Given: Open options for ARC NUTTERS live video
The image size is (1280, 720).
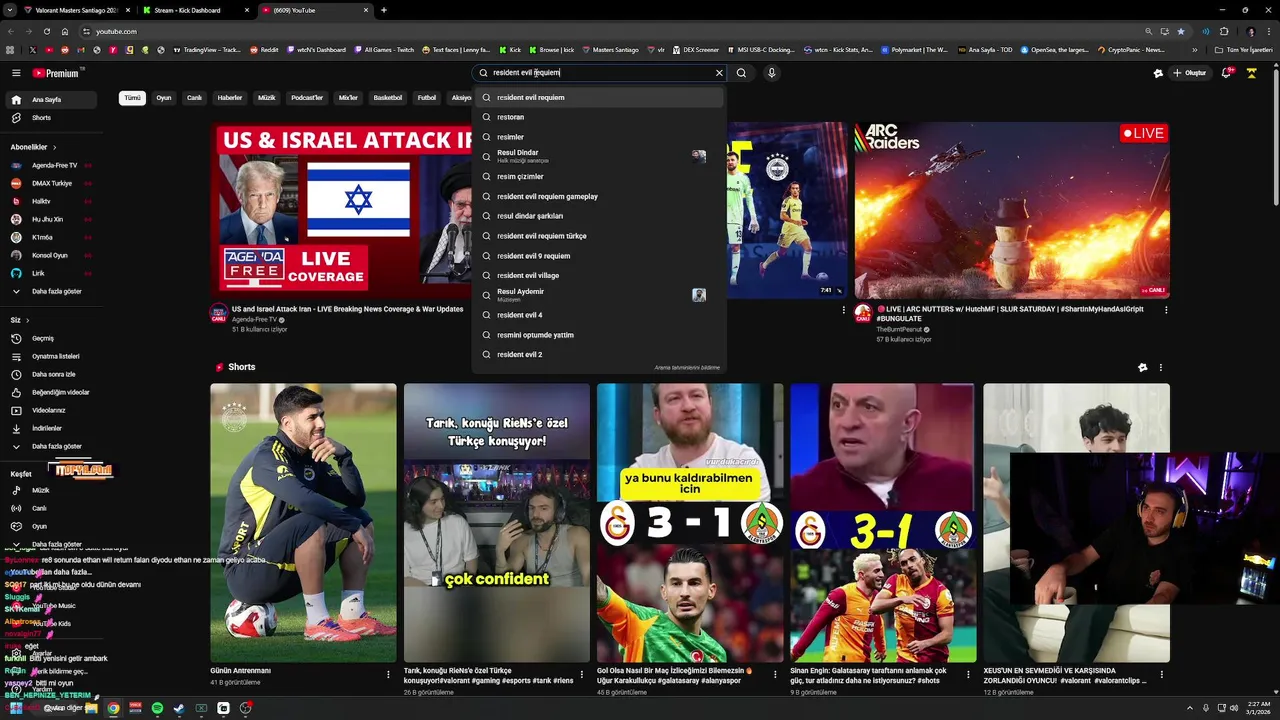Looking at the screenshot, I should click(x=1165, y=310).
